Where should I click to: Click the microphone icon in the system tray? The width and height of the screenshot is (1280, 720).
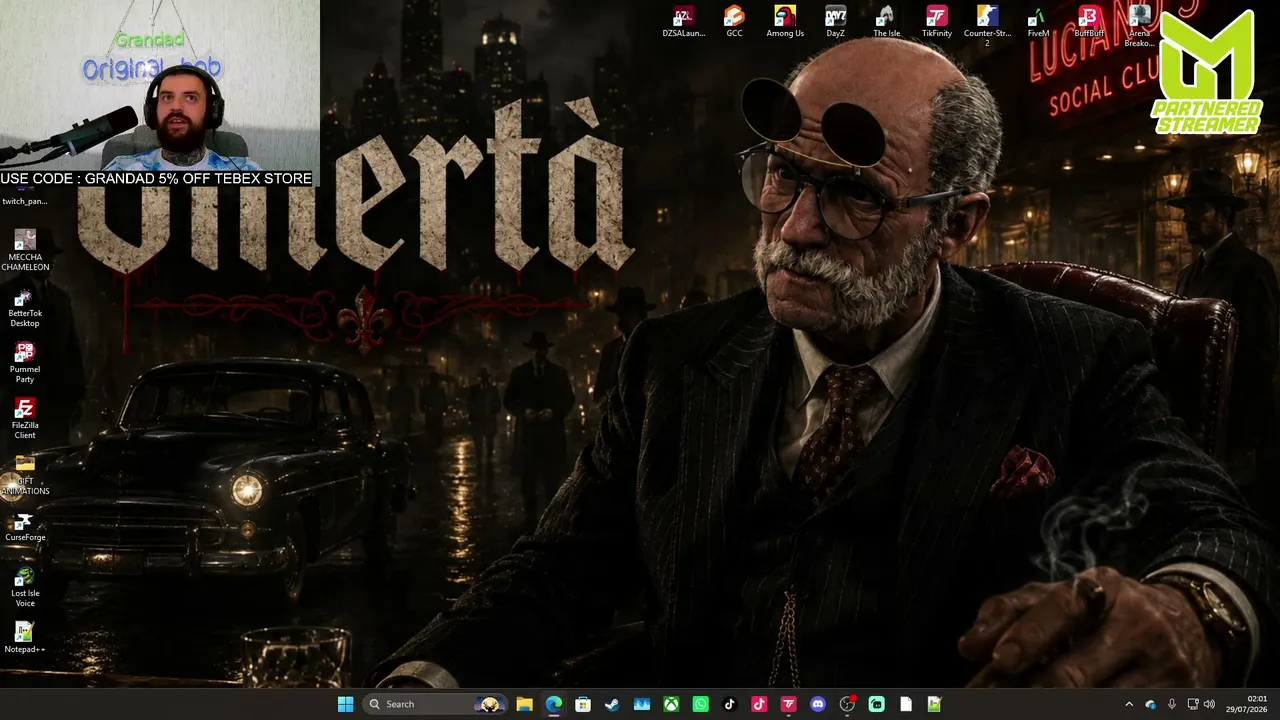(1171, 704)
